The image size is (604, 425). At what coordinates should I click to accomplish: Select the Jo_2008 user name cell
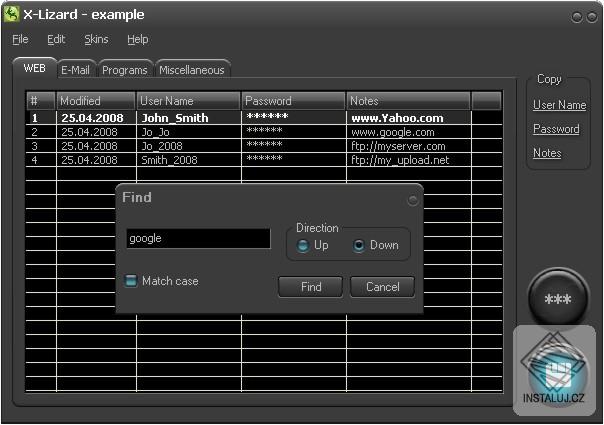click(189, 146)
